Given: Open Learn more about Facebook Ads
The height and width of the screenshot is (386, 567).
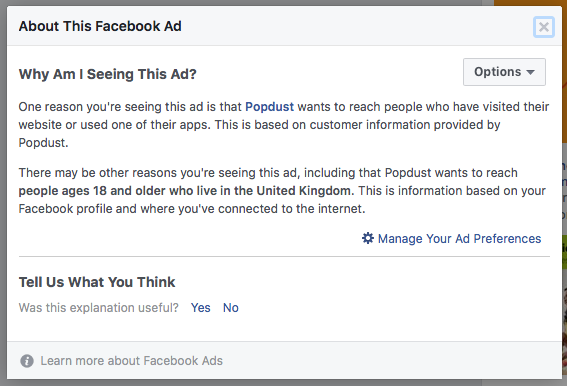Looking at the screenshot, I should (131, 361).
